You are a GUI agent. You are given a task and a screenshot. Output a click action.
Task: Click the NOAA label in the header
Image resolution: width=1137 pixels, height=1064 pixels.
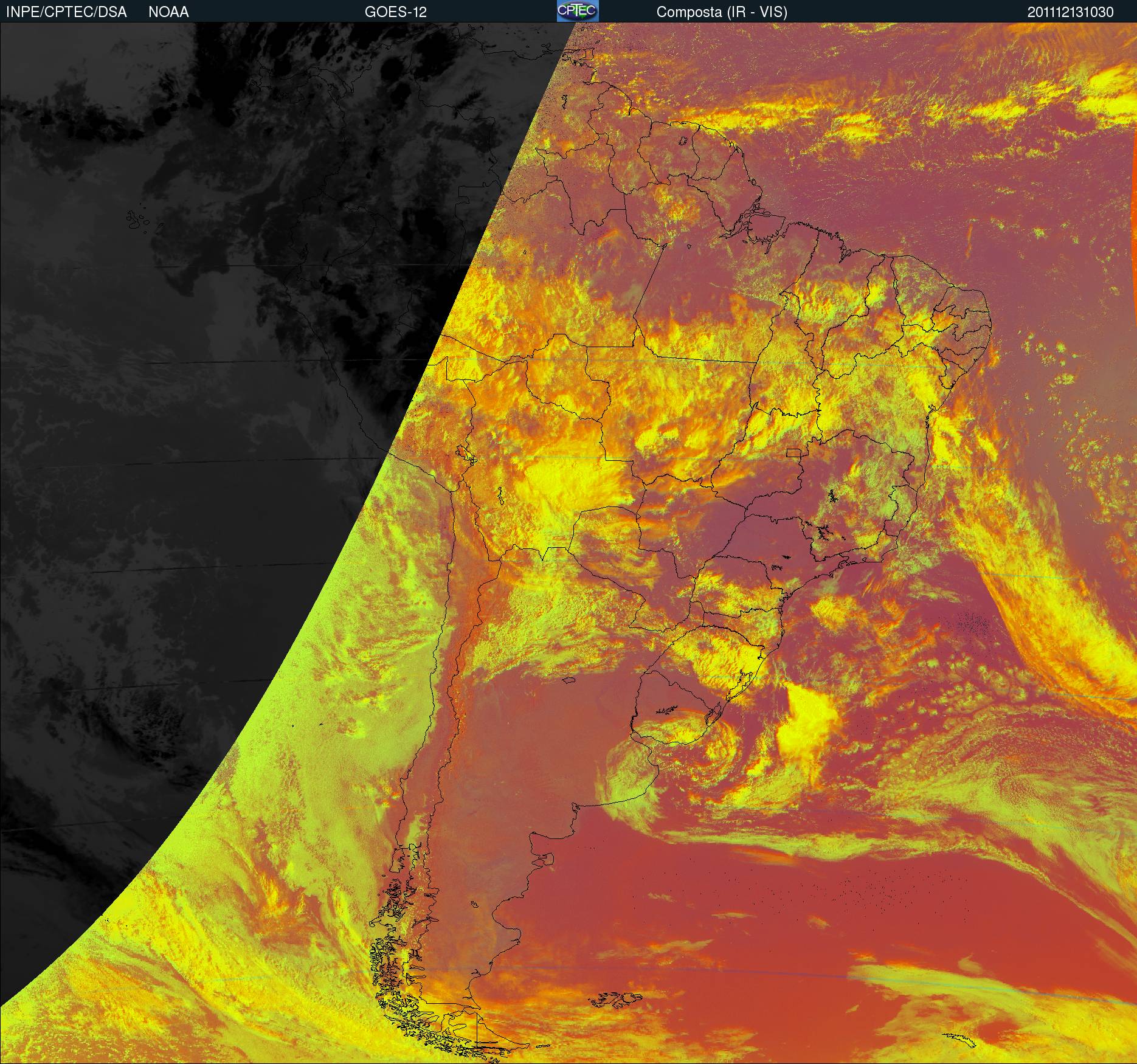(168, 12)
